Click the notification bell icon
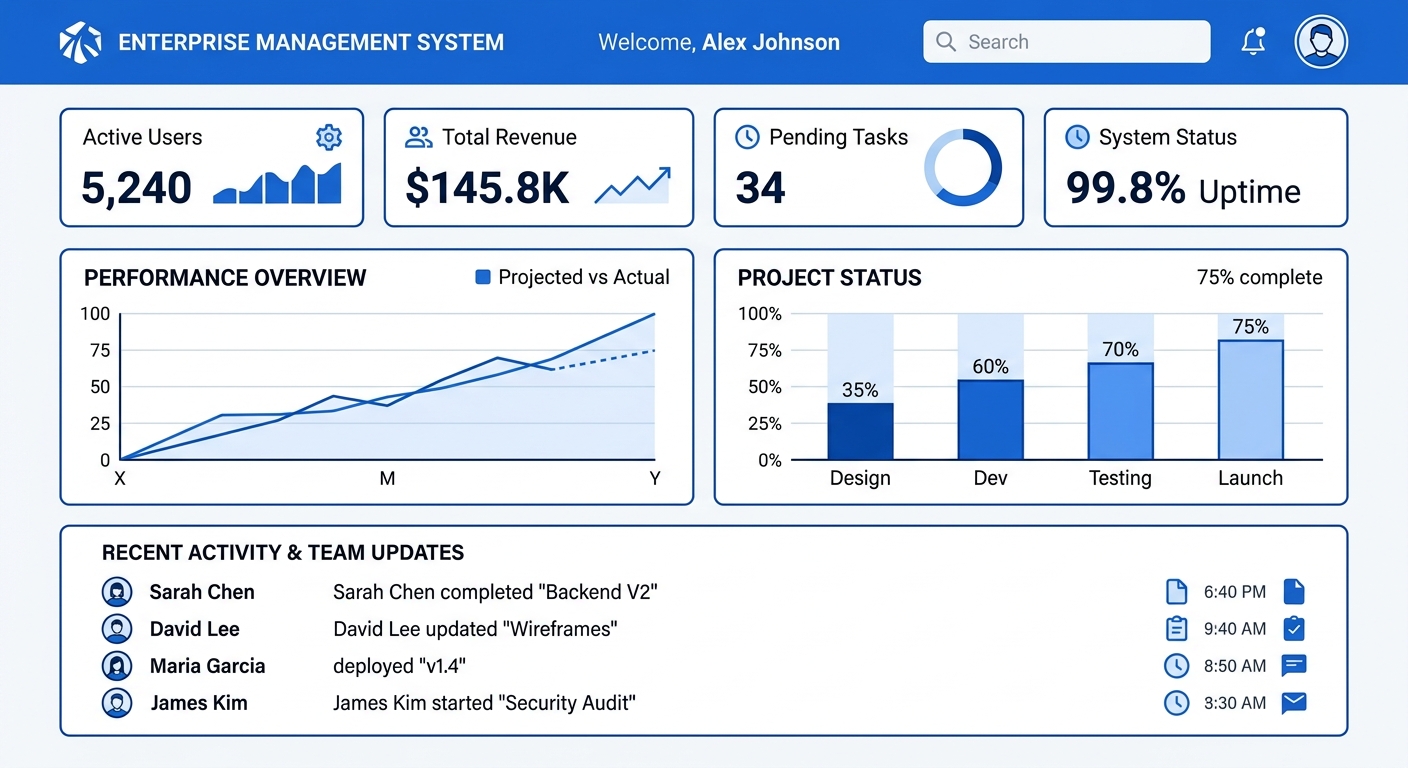This screenshot has width=1408, height=768. point(1252,42)
